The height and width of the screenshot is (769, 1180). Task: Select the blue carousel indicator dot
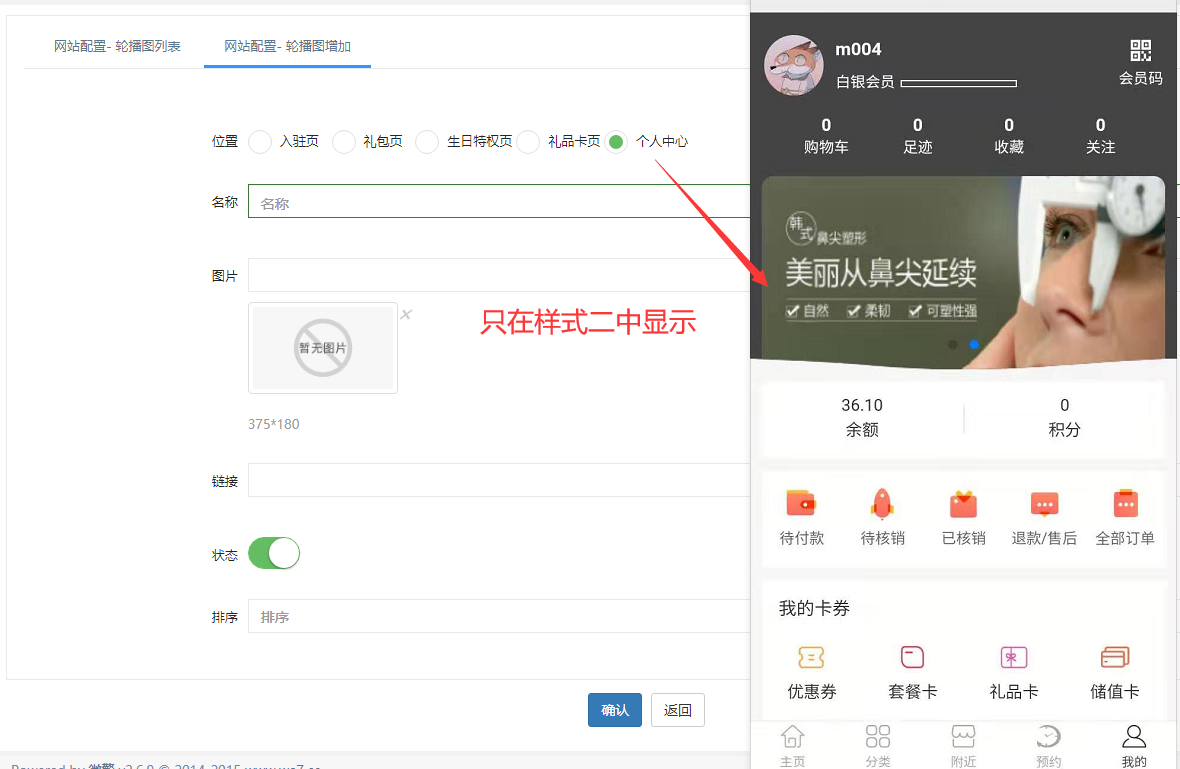pos(974,344)
